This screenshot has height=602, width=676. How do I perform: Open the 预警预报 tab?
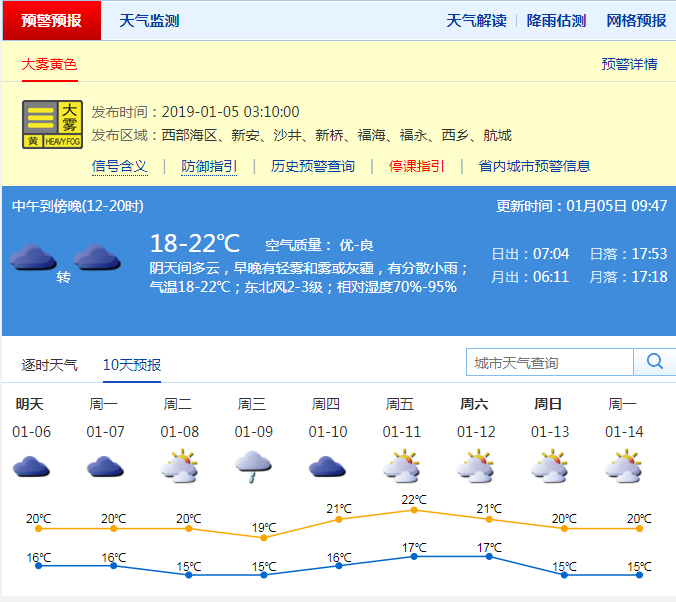coord(51,21)
